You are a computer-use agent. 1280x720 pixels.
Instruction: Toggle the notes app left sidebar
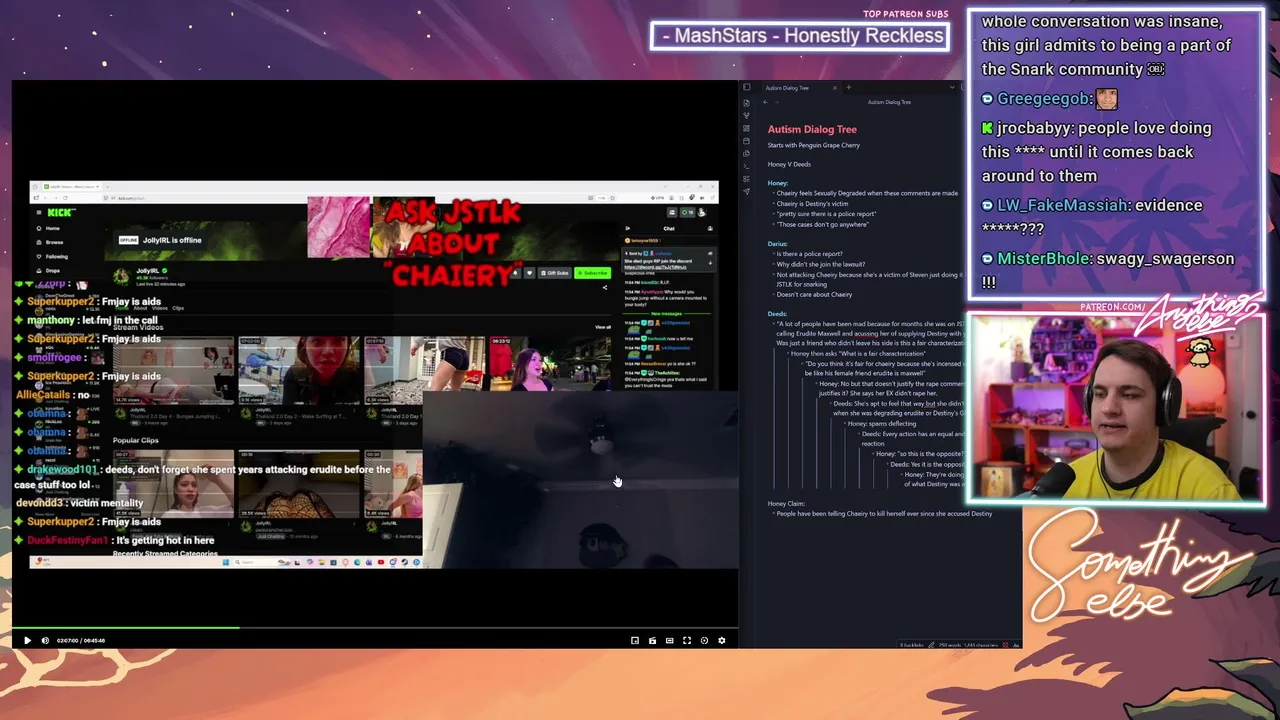point(746,88)
